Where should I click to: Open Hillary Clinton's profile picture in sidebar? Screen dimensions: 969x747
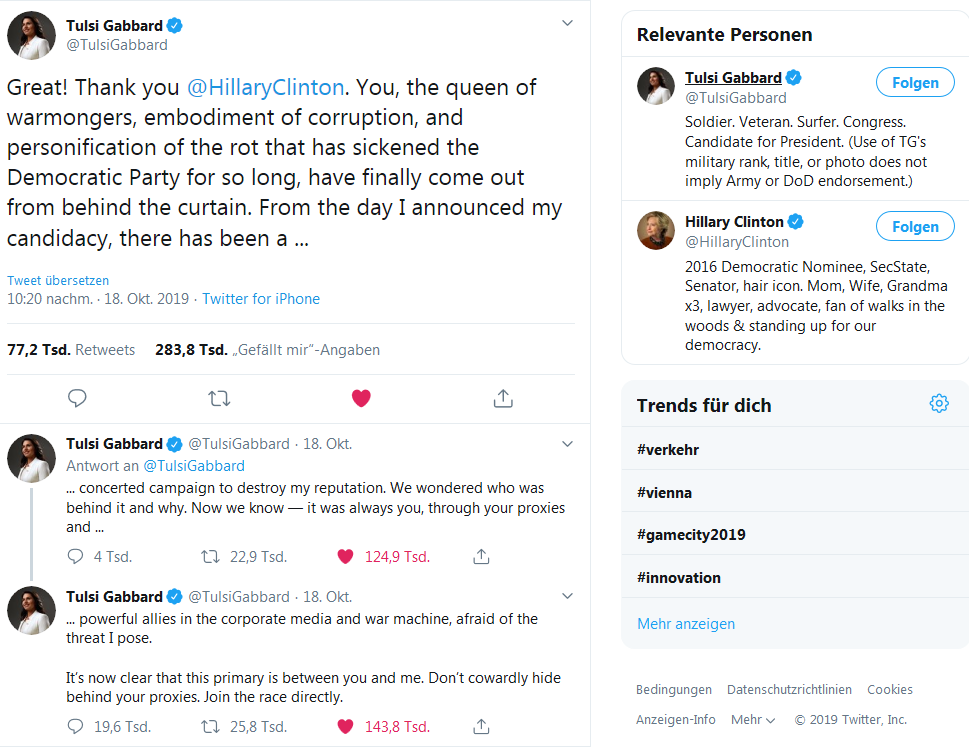(656, 231)
